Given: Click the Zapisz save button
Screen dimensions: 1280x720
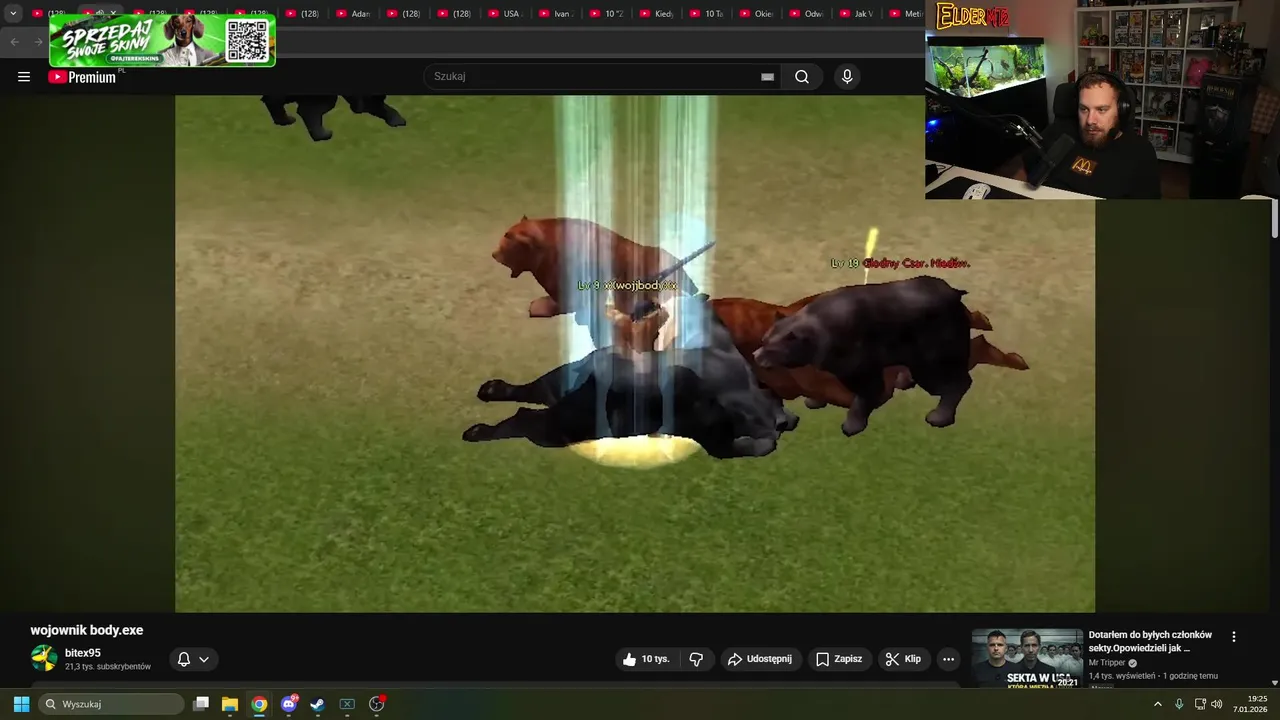Looking at the screenshot, I should coord(838,659).
